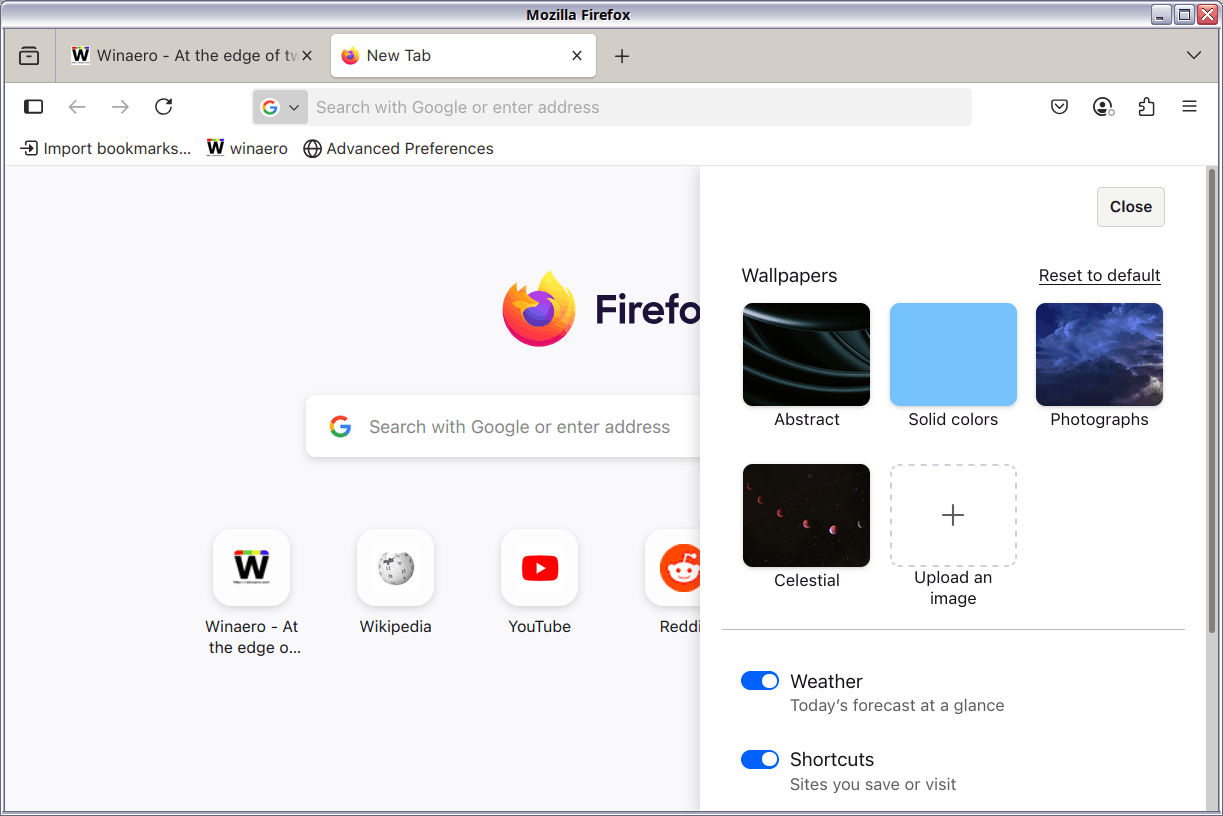Open the Extensions puzzle icon
This screenshot has height=816, width=1223.
point(1146,107)
